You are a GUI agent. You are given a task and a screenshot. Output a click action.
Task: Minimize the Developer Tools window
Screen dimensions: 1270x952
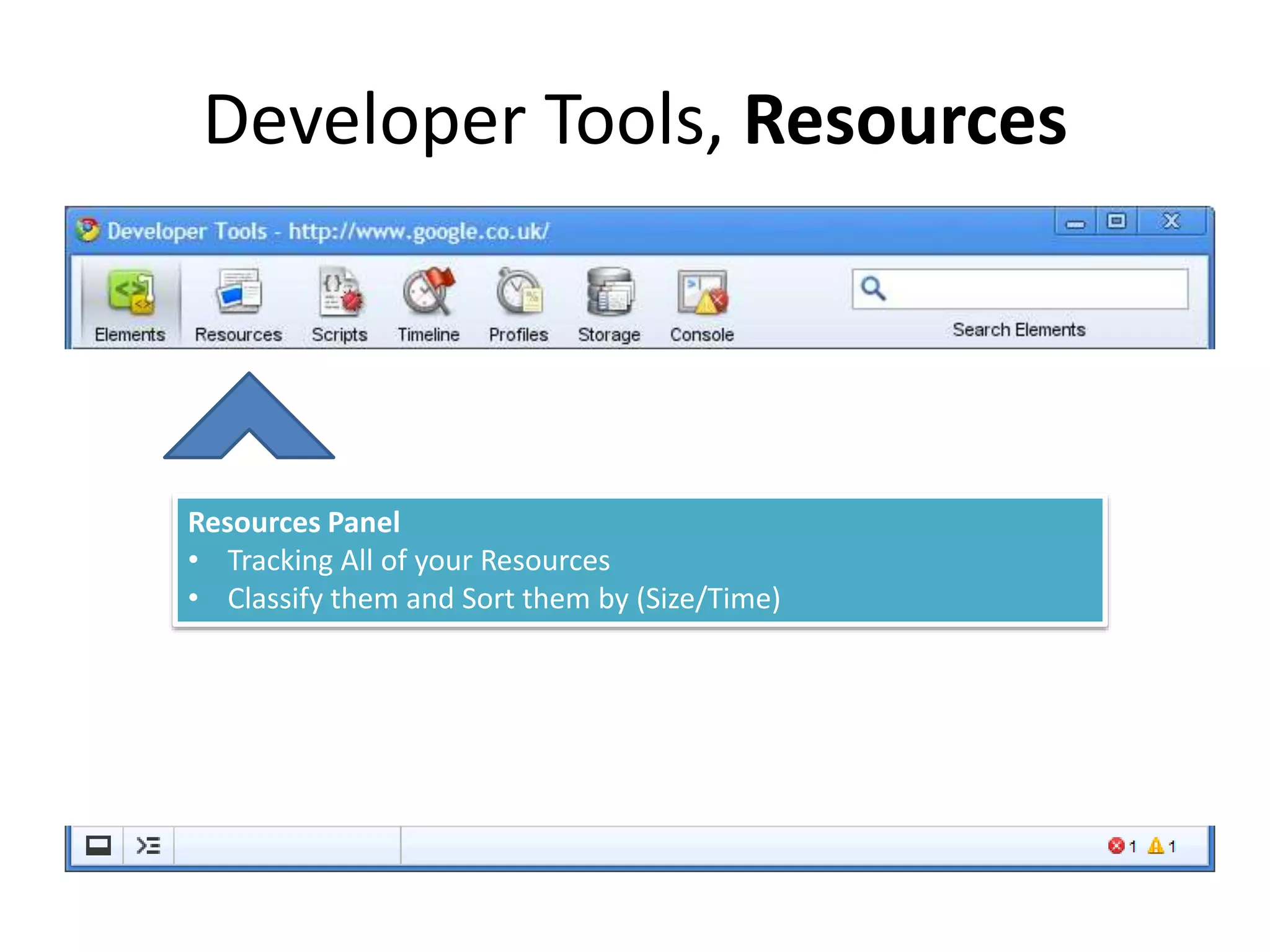(1075, 222)
